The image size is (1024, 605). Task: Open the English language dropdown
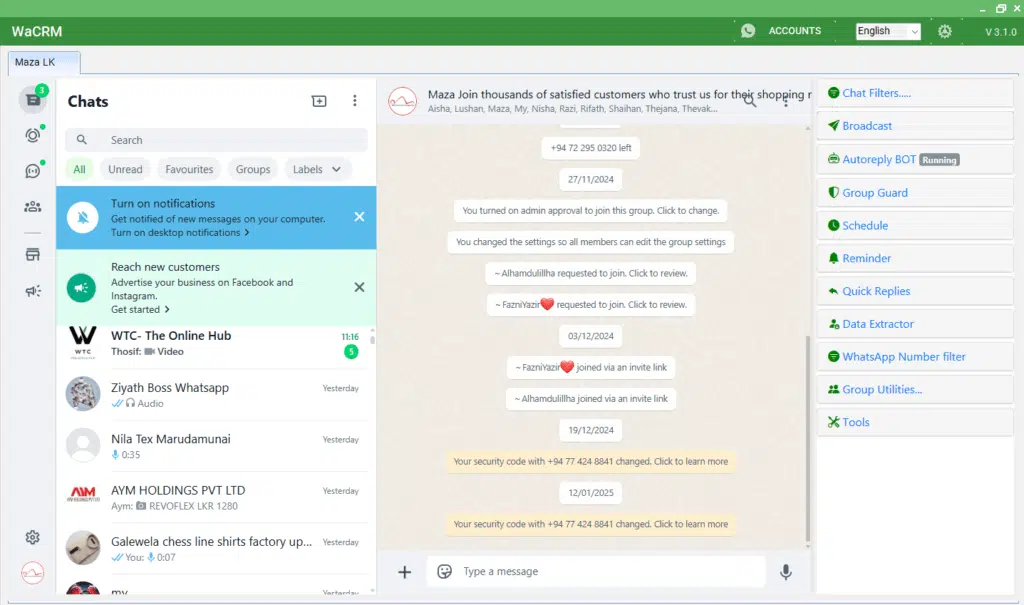(888, 31)
